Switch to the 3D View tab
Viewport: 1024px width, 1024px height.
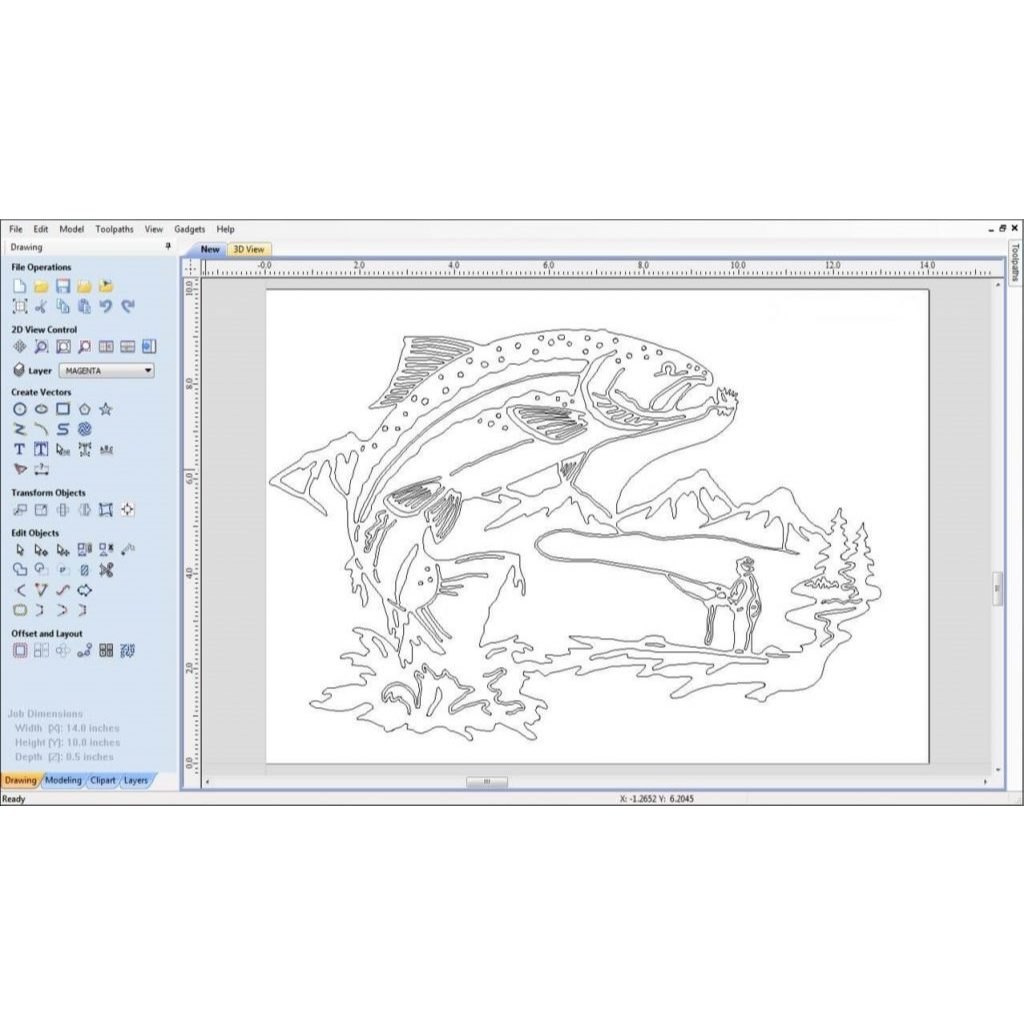pos(249,249)
